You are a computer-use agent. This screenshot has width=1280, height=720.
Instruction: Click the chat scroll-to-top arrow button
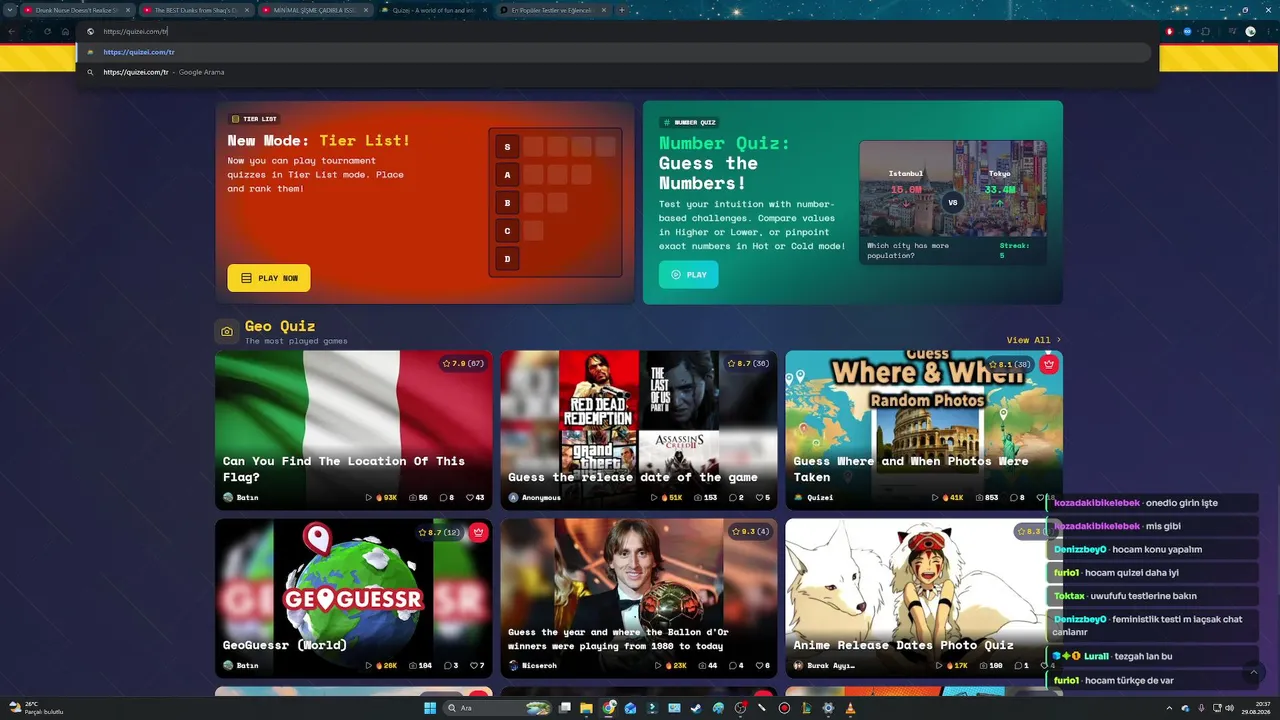1254,673
